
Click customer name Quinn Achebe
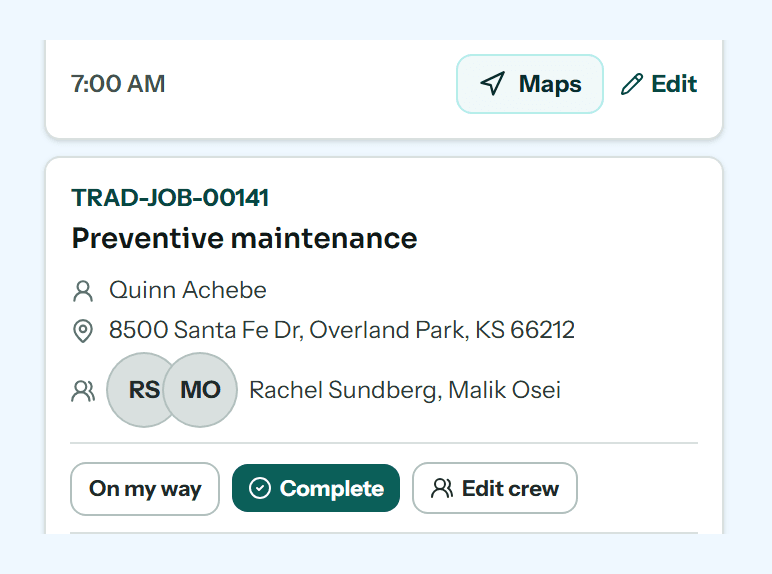tap(188, 290)
